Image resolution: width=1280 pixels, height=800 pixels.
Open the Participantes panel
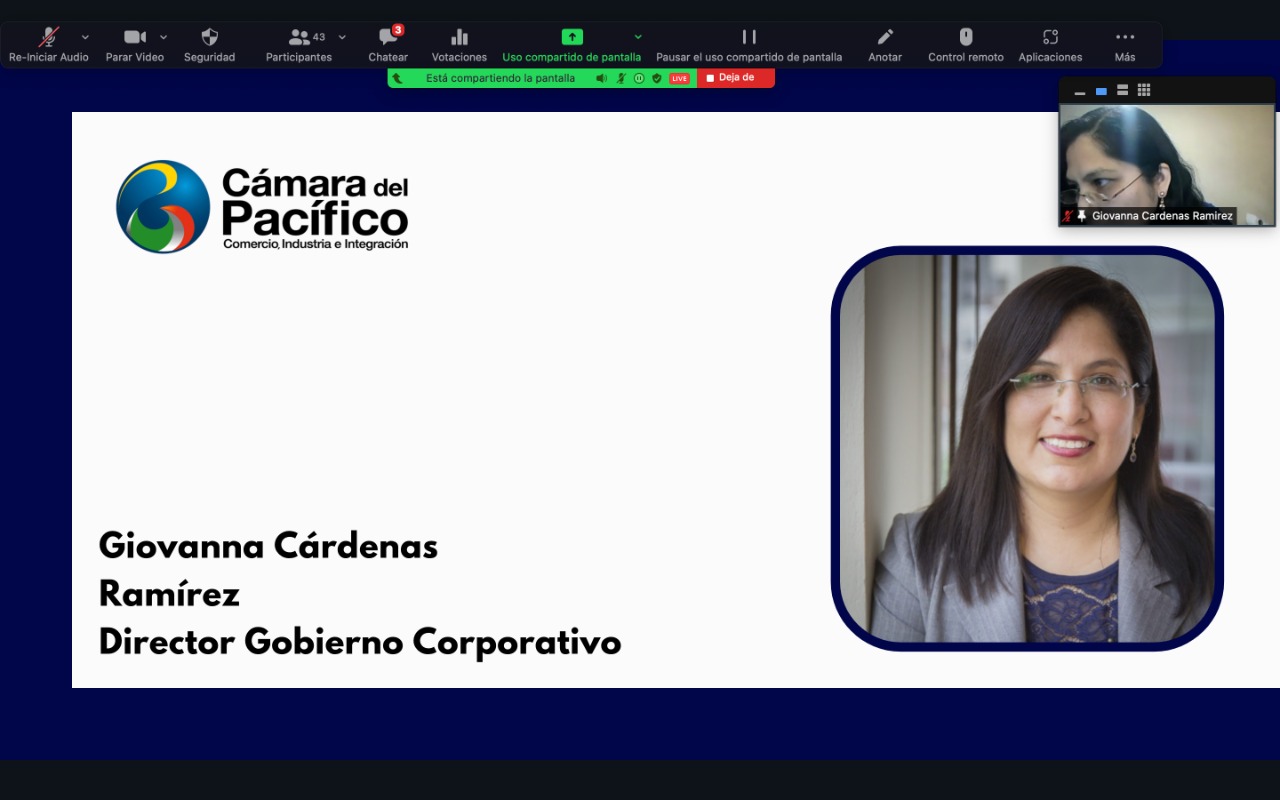pos(299,44)
